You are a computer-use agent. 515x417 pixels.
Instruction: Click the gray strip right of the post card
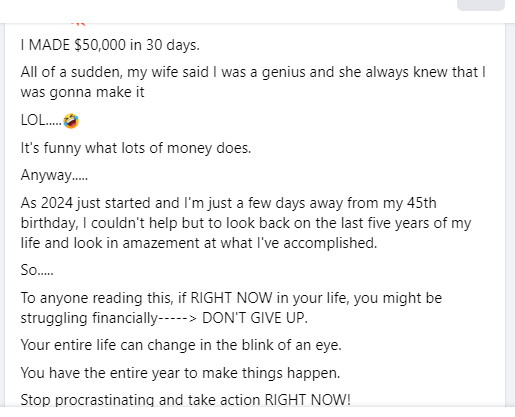coord(510,215)
